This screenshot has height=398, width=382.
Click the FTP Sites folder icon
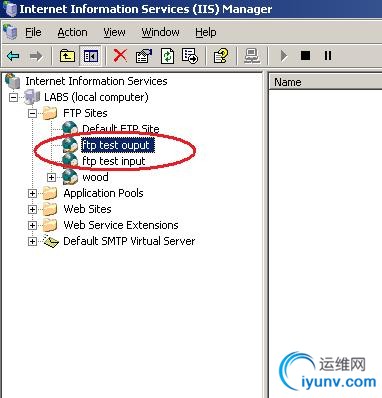50,113
